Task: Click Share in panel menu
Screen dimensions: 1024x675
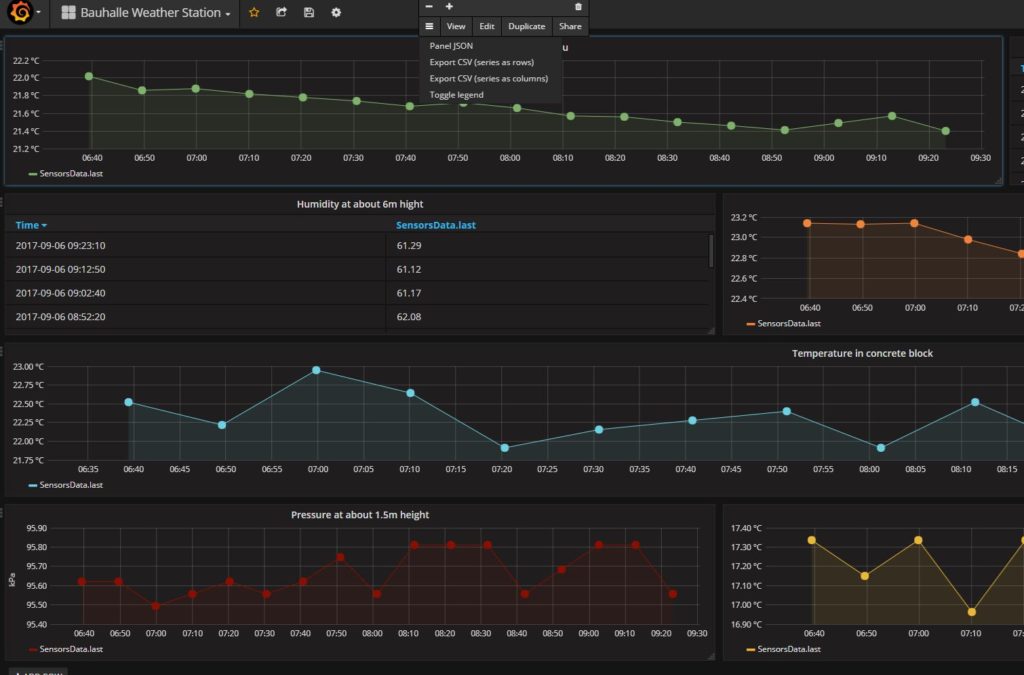Action: click(570, 26)
